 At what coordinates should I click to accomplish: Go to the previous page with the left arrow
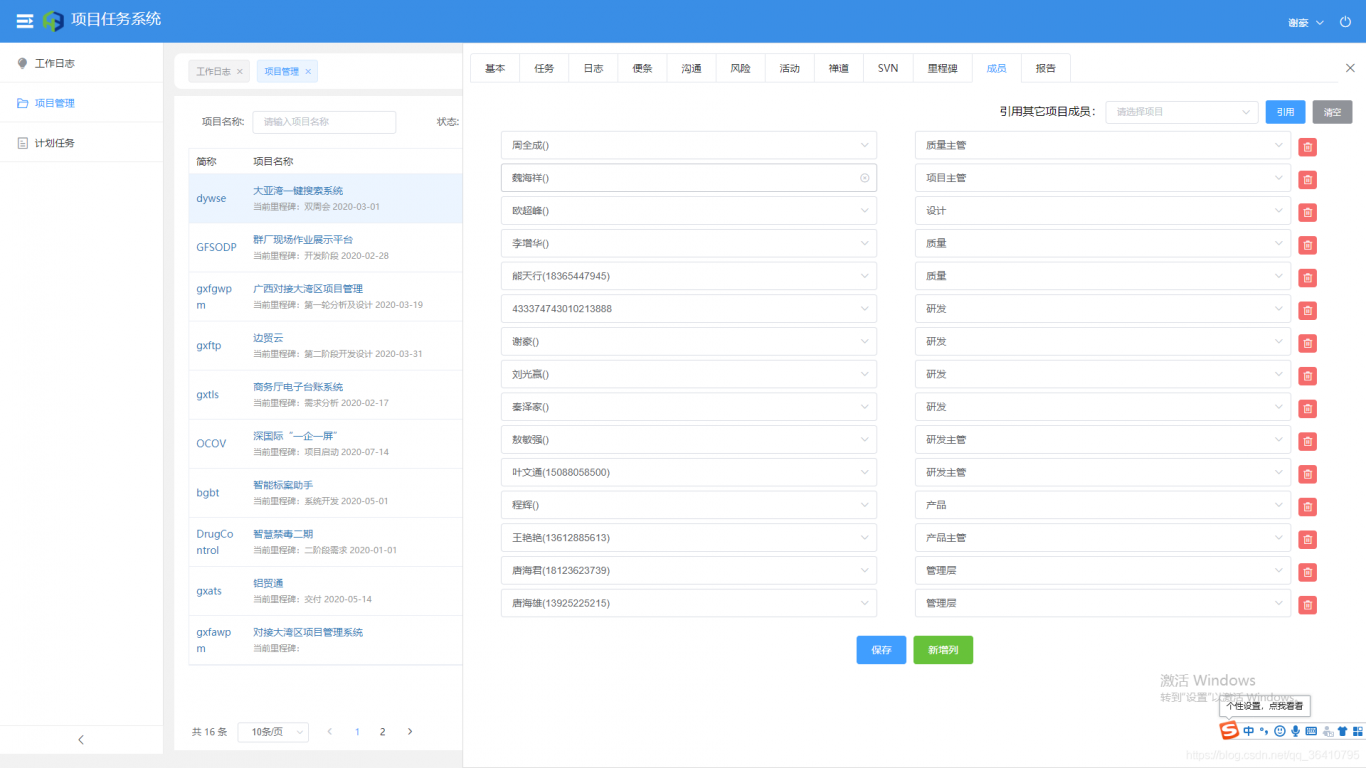(x=330, y=732)
